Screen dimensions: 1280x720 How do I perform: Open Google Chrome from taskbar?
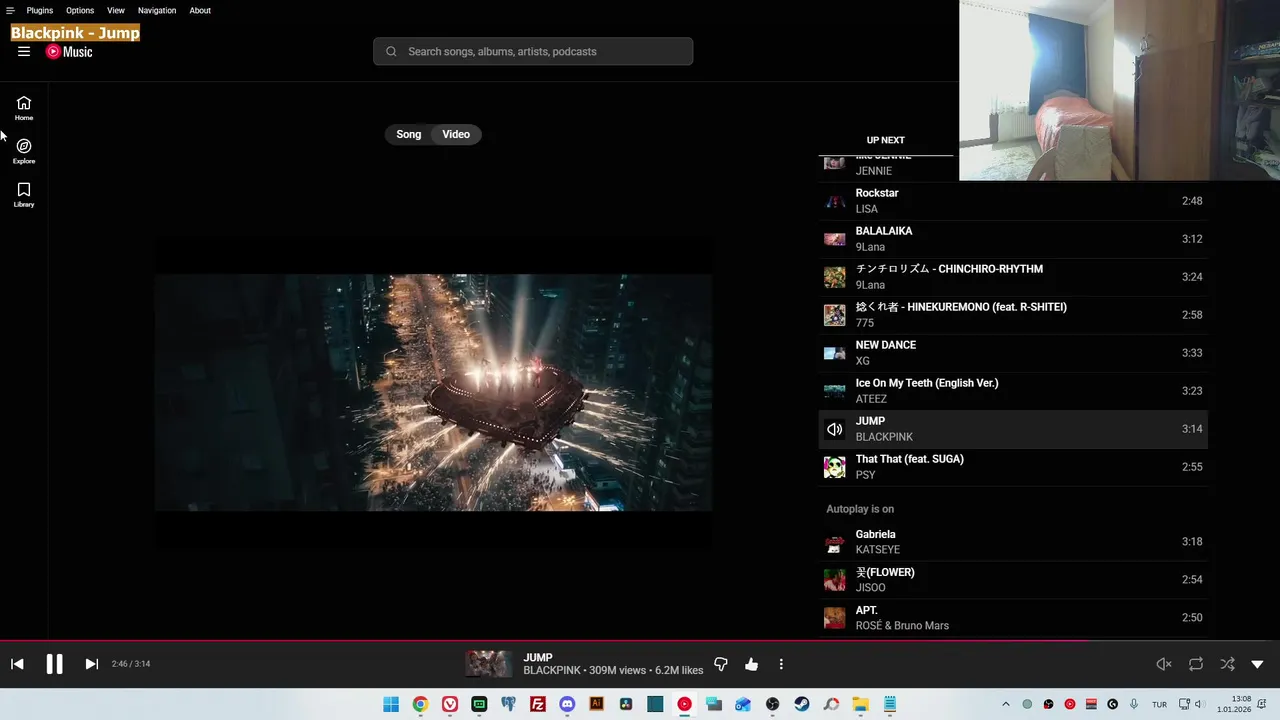pos(420,704)
